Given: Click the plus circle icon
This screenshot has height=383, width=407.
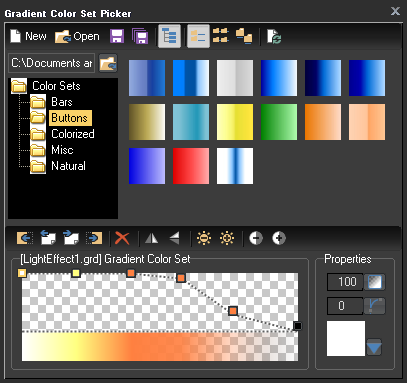Looking at the screenshot, I should [279, 238].
